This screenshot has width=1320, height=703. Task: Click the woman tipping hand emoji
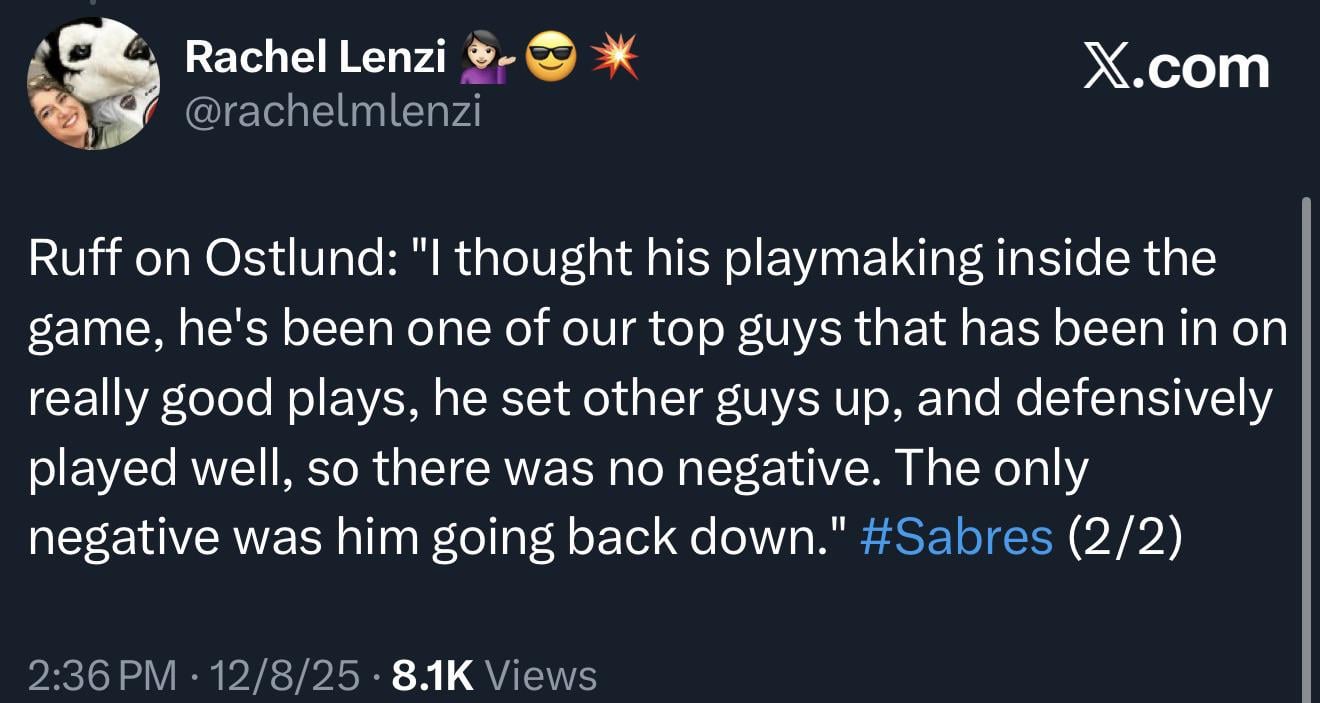click(481, 62)
